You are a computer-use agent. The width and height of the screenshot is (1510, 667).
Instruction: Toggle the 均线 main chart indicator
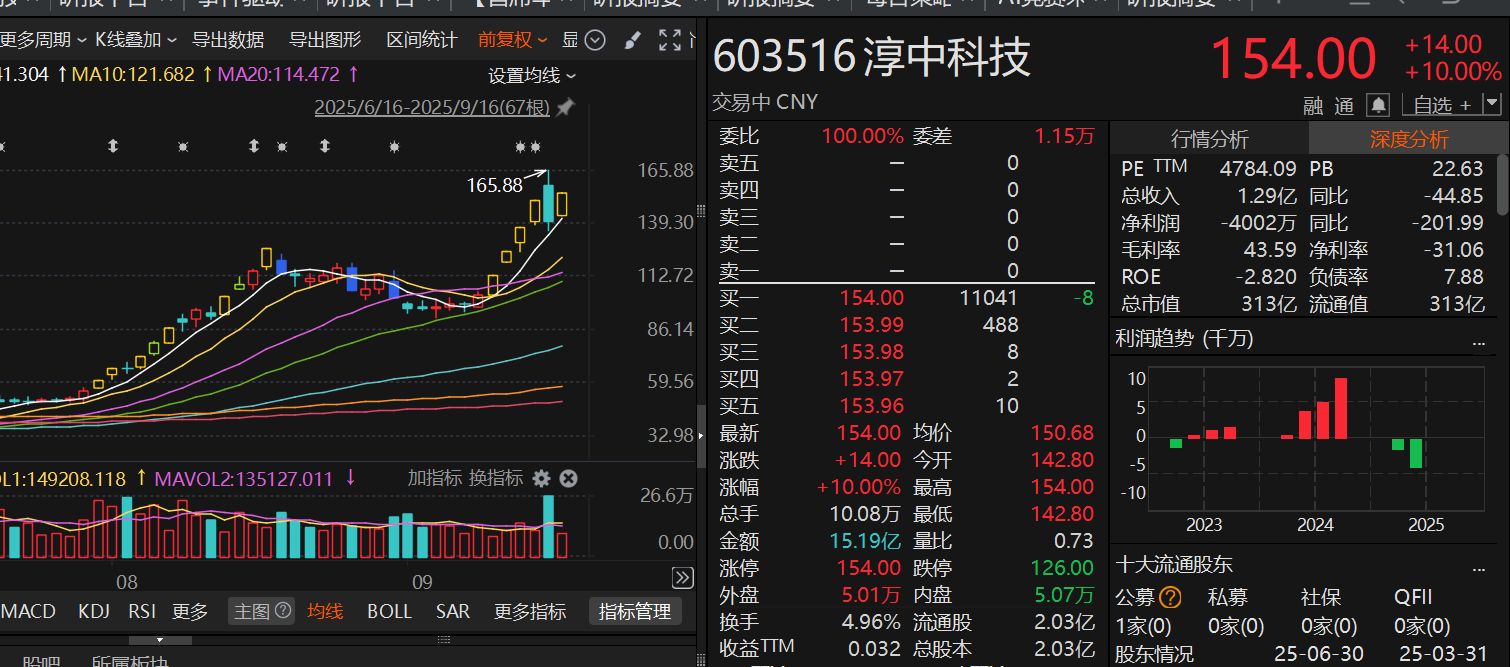(325, 611)
